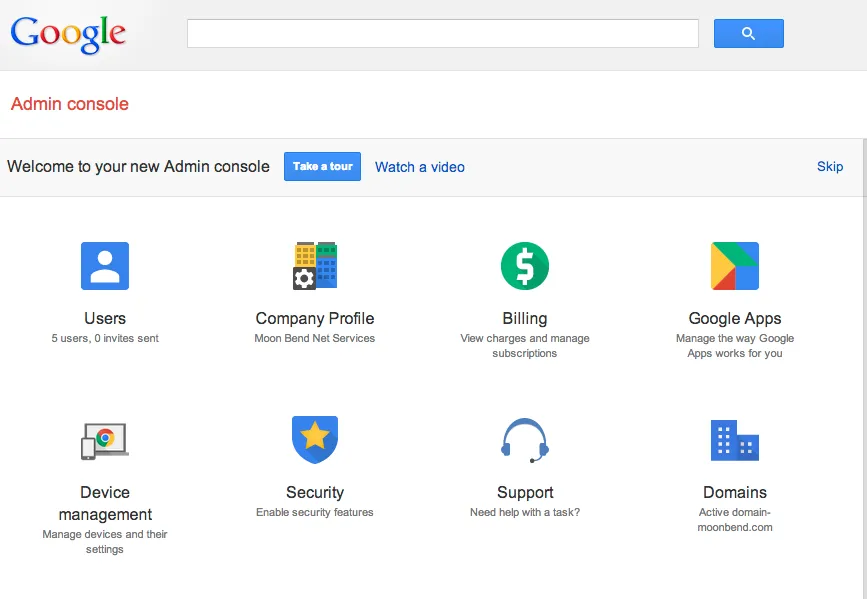Click 'Manage the way Google Apps works' text
The width and height of the screenshot is (867, 599).
(735, 346)
